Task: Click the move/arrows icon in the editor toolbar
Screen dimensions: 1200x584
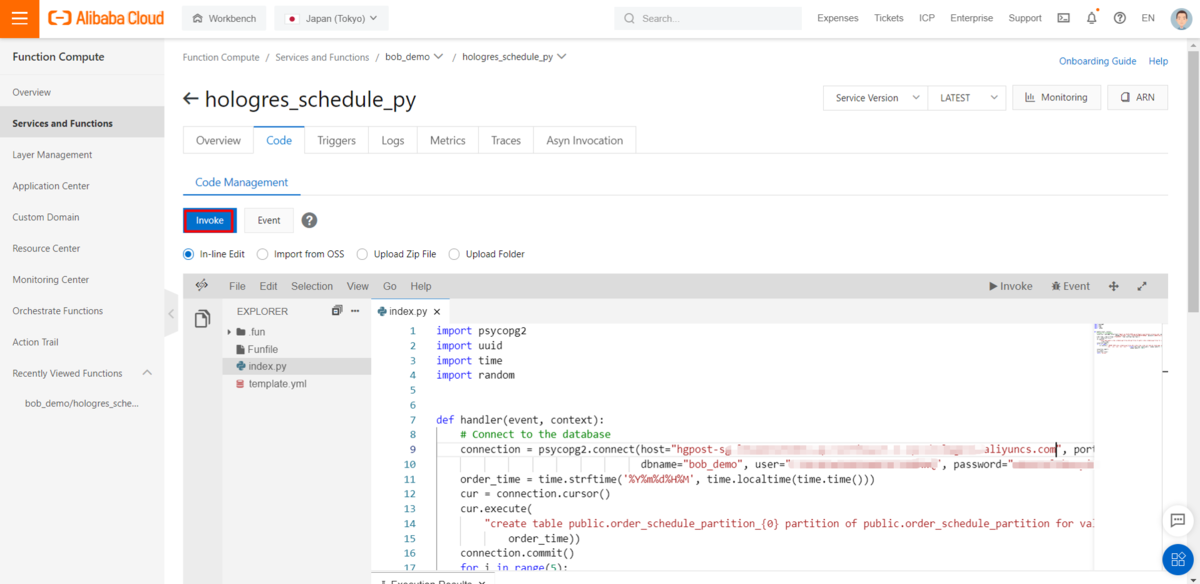Action: coord(1114,286)
